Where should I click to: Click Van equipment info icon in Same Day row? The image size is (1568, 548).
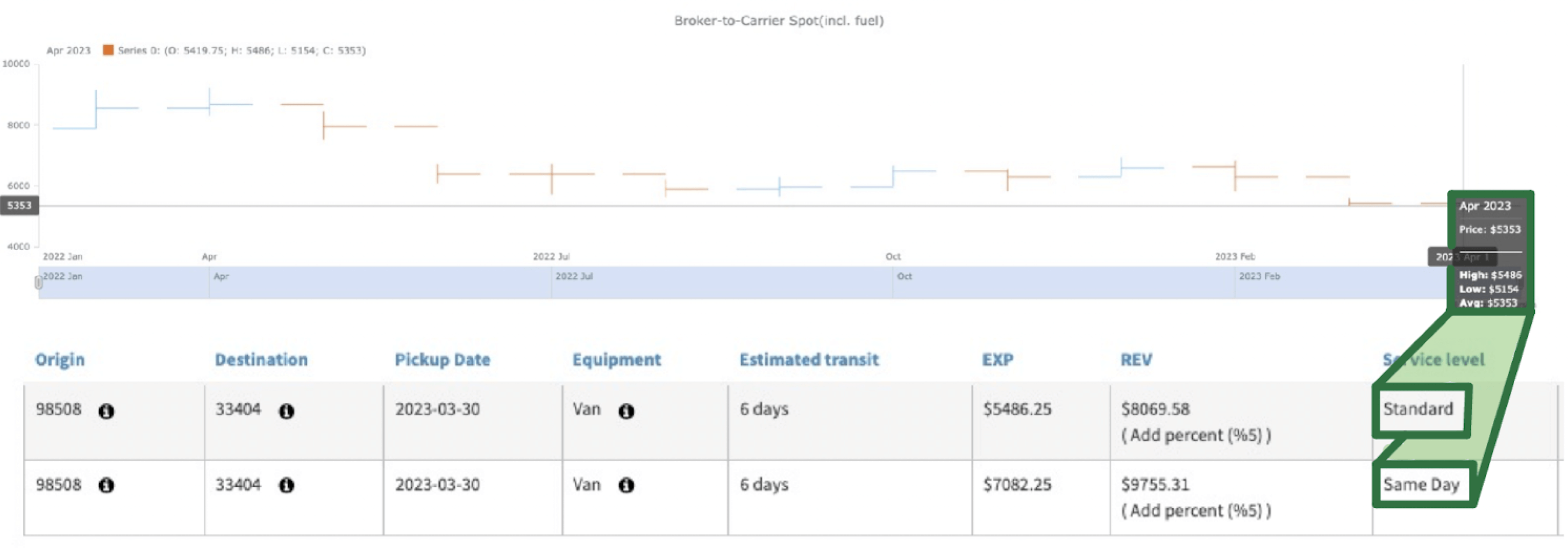pyautogui.click(x=626, y=485)
